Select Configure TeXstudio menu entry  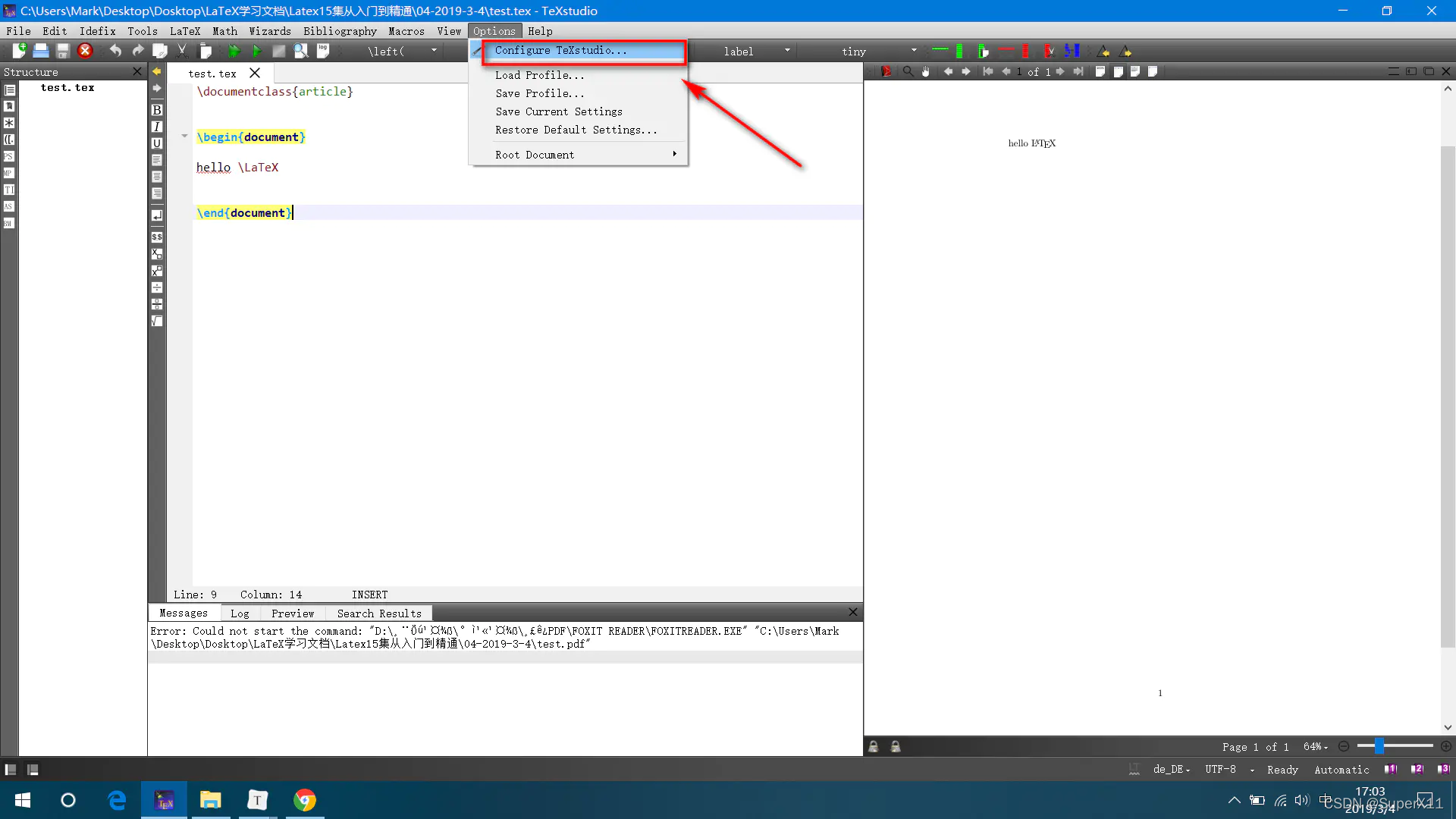pos(579,50)
